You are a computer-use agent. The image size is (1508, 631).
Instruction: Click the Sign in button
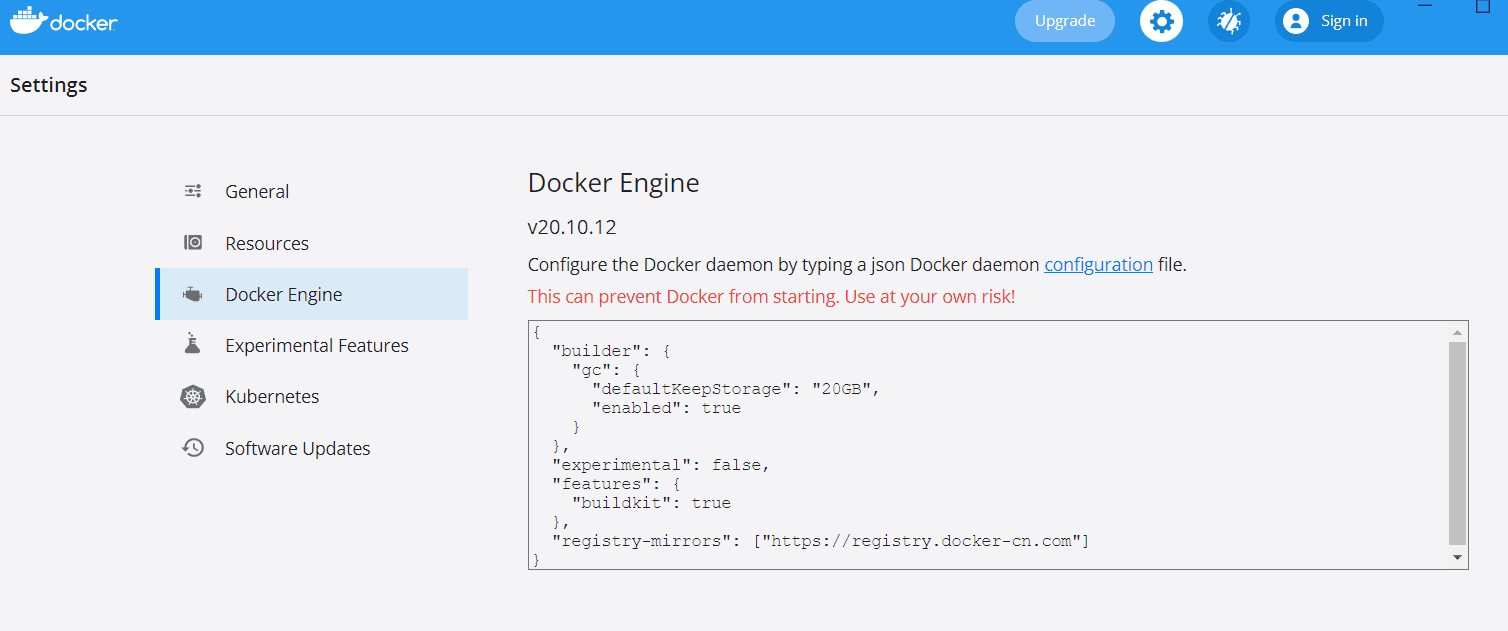pos(1329,21)
